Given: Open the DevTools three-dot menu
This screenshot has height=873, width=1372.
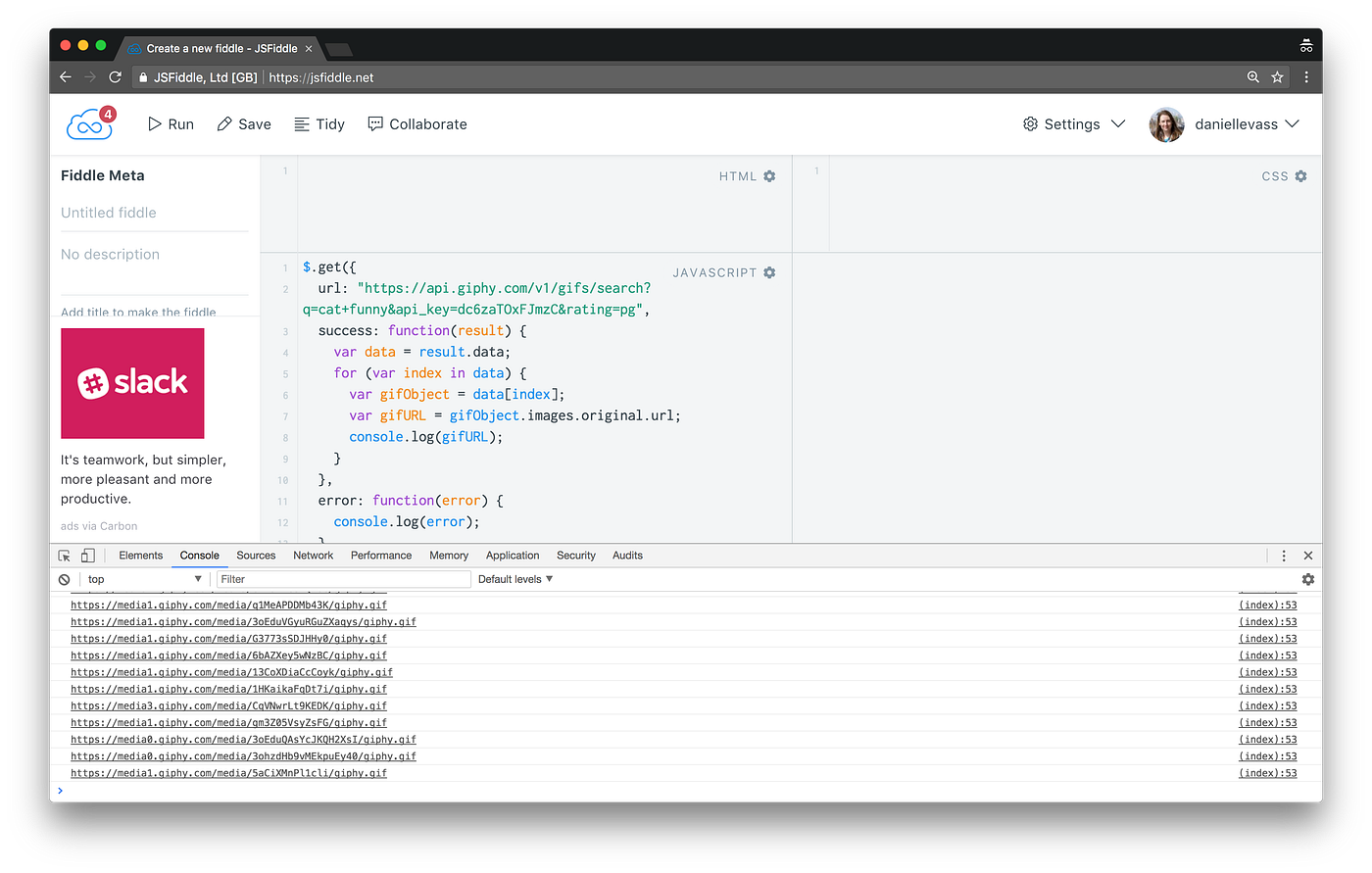Looking at the screenshot, I should point(1284,555).
